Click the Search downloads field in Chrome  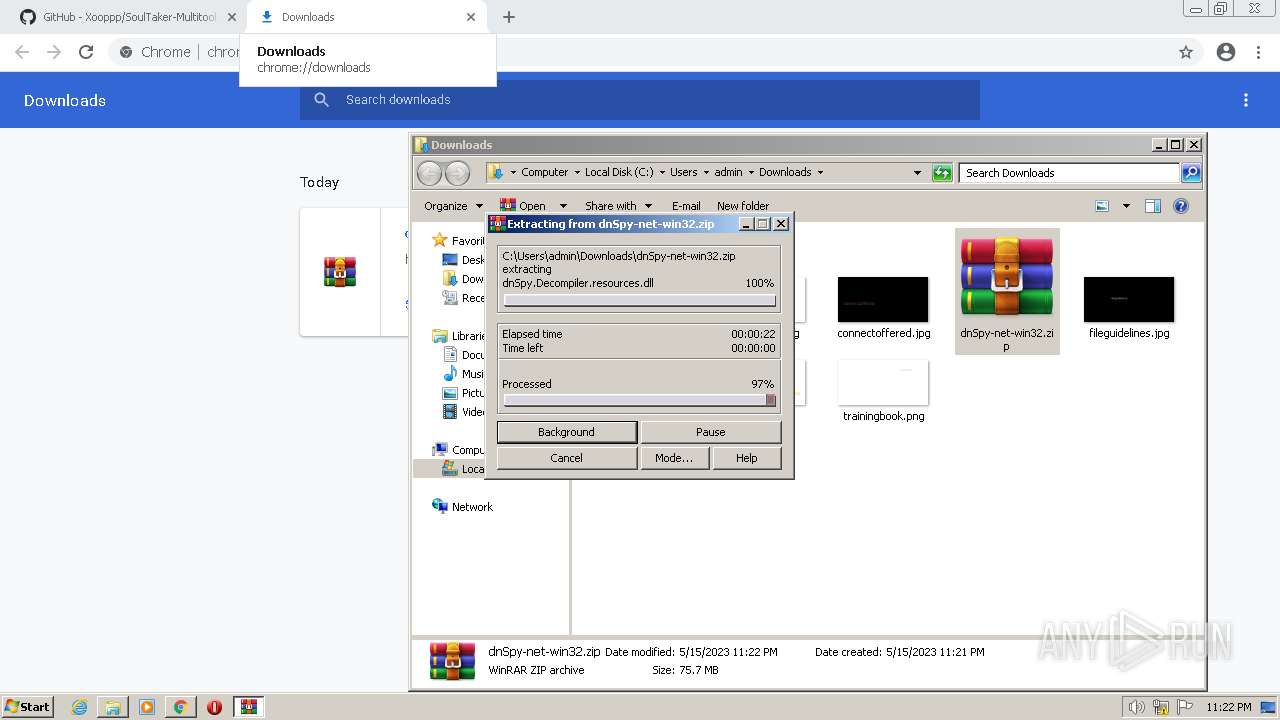640,100
